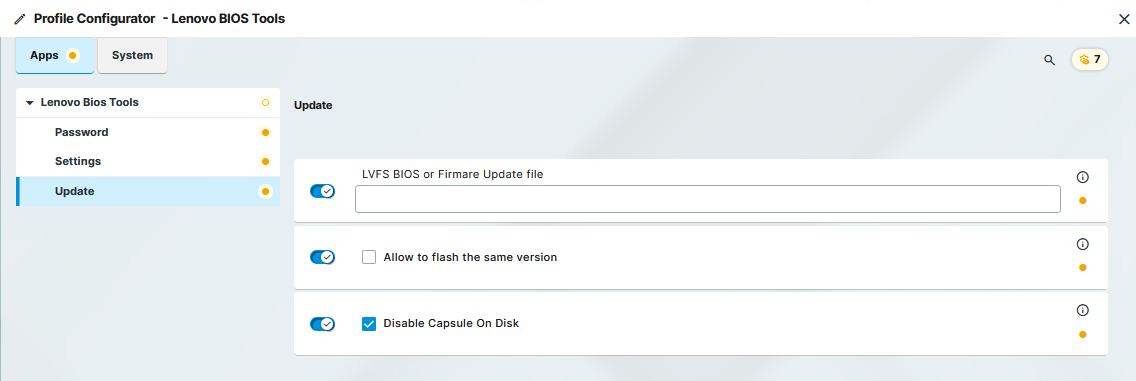Collapse the Lenovo Bios Tools tree node
This screenshot has width=1136, height=381.
[30, 103]
